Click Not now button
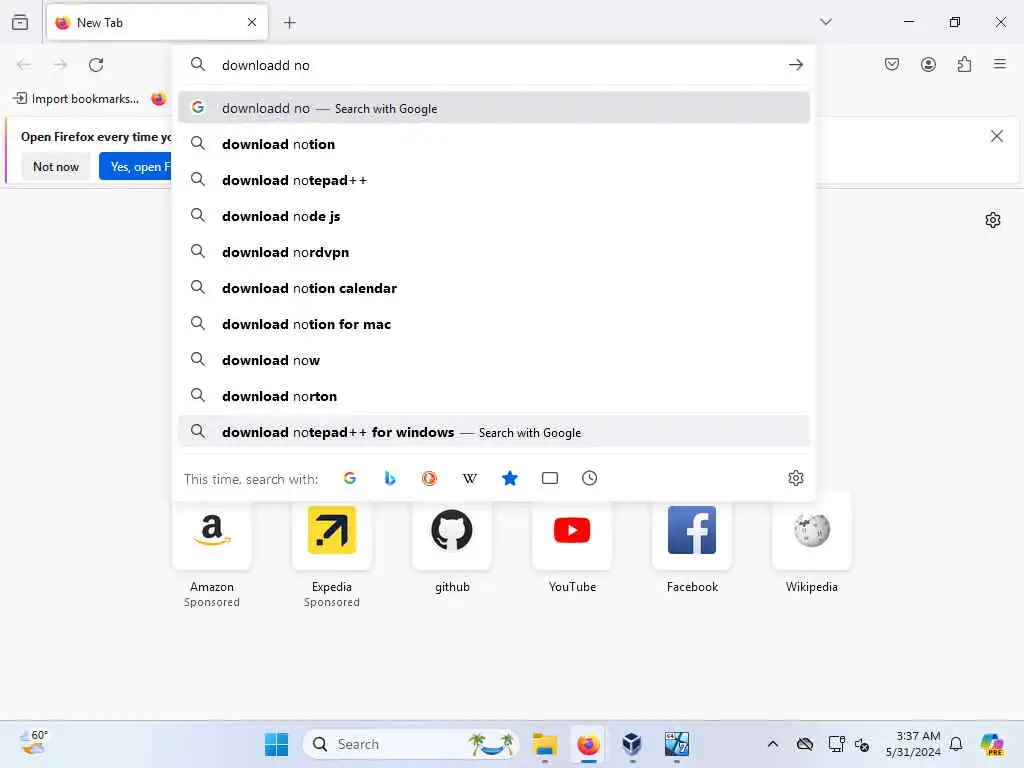Image resolution: width=1024 pixels, height=768 pixels. coord(56,167)
